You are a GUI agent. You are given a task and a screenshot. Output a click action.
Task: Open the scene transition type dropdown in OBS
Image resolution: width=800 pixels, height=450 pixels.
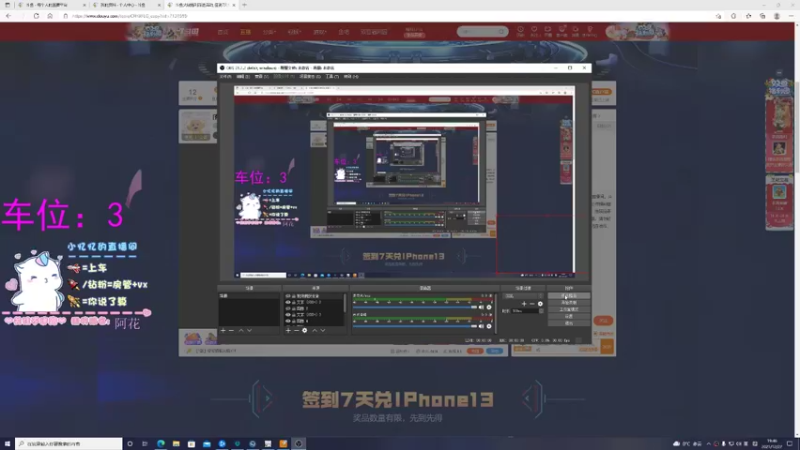pyautogui.click(x=523, y=296)
